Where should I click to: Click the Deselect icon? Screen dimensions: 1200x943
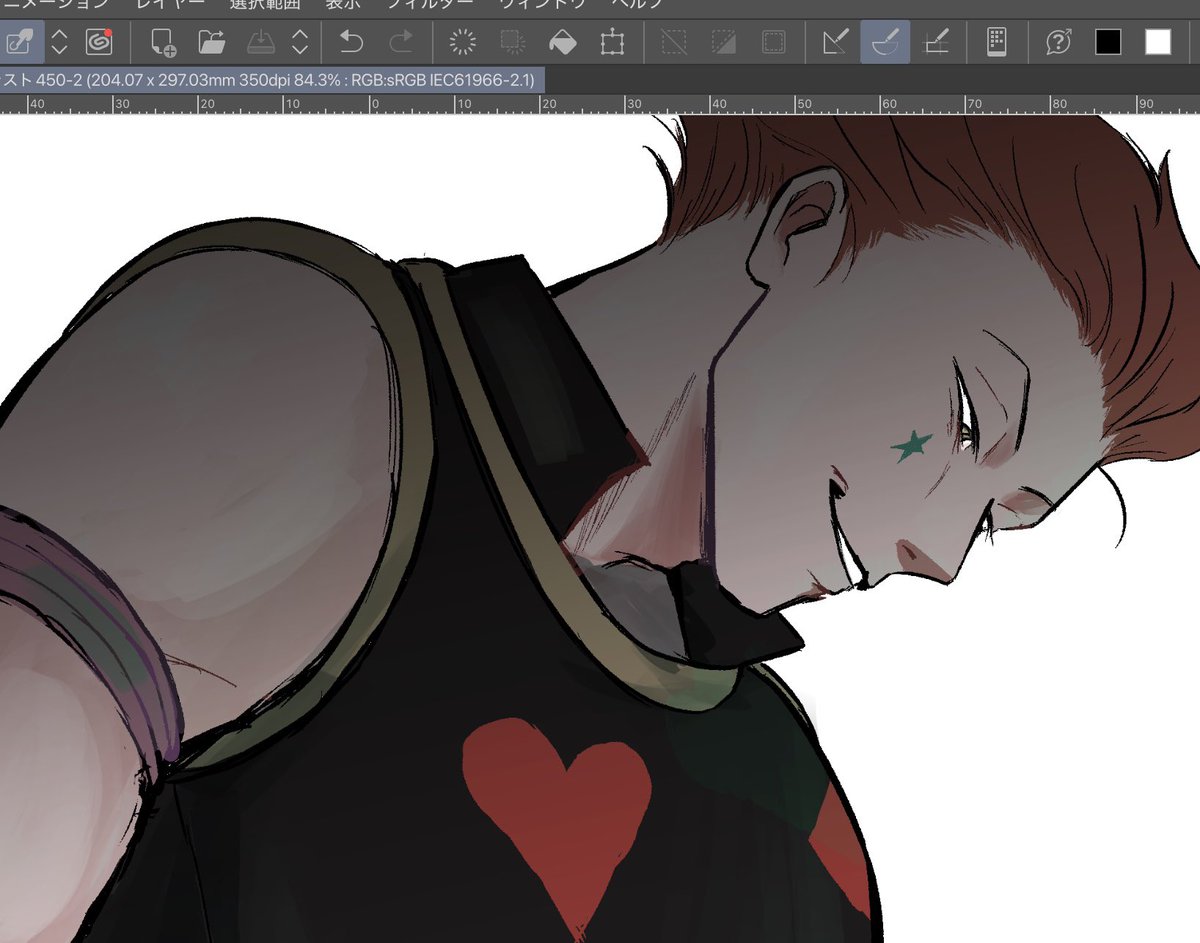tap(675, 42)
